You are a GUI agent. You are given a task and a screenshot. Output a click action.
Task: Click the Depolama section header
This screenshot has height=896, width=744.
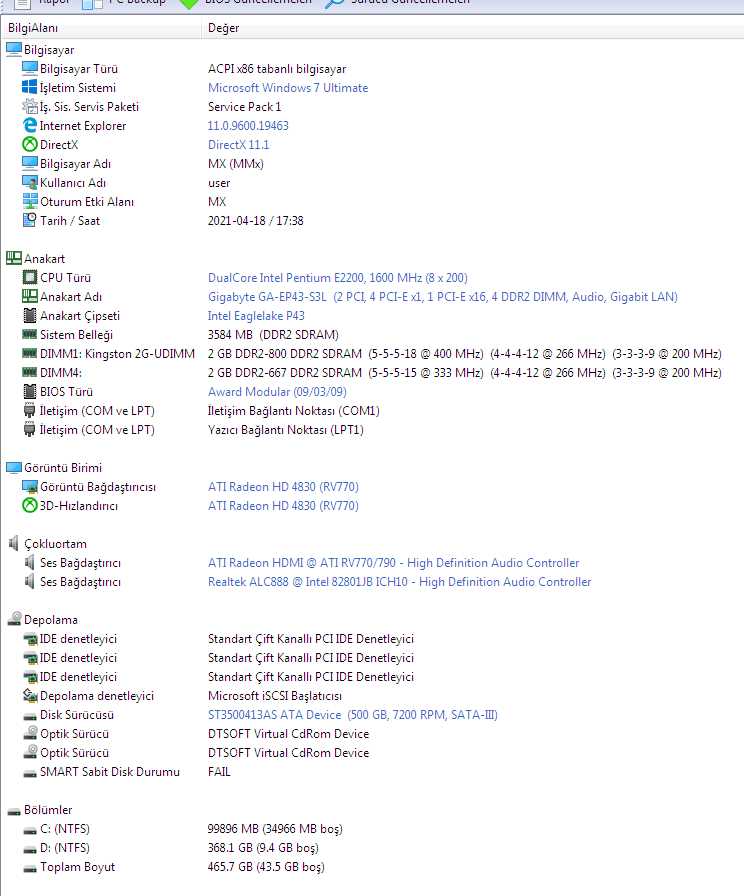pyautogui.click(x=50, y=620)
